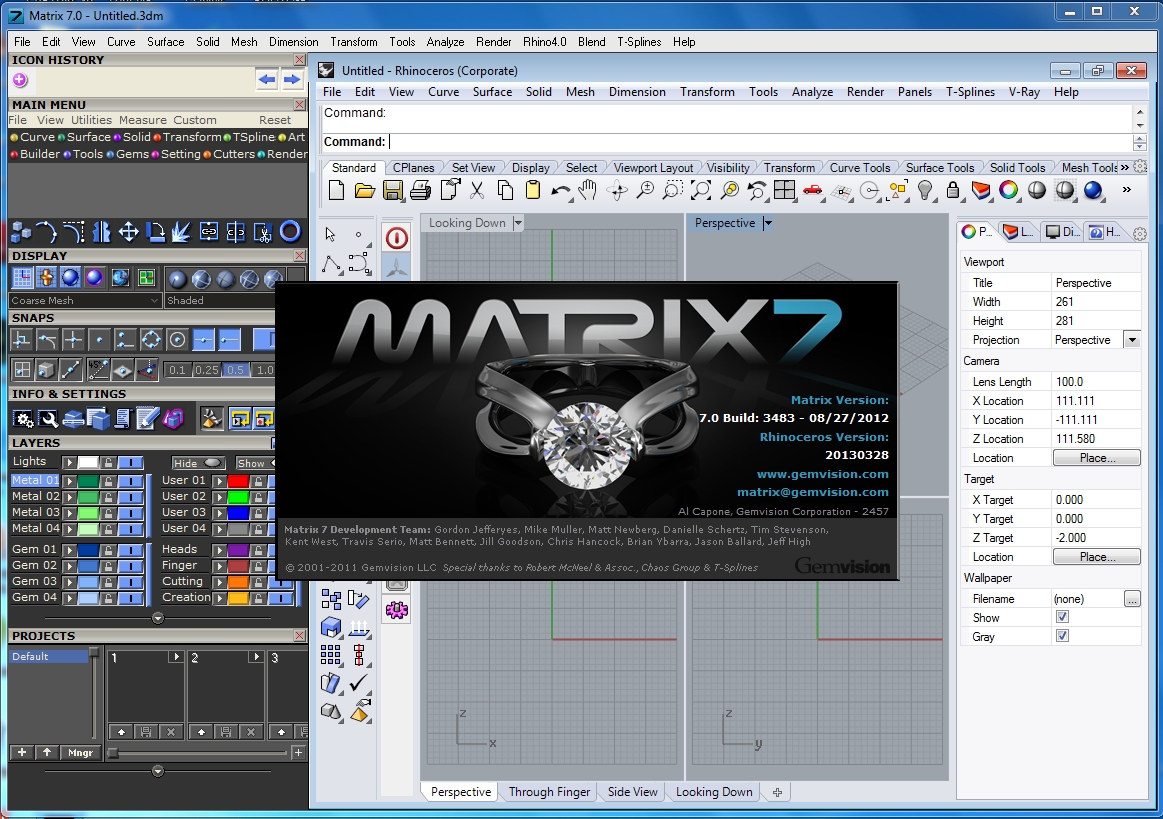The width and height of the screenshot is (1163, 819).
Task: Click the collapse arrow below Layers panel
Action: 157,618
